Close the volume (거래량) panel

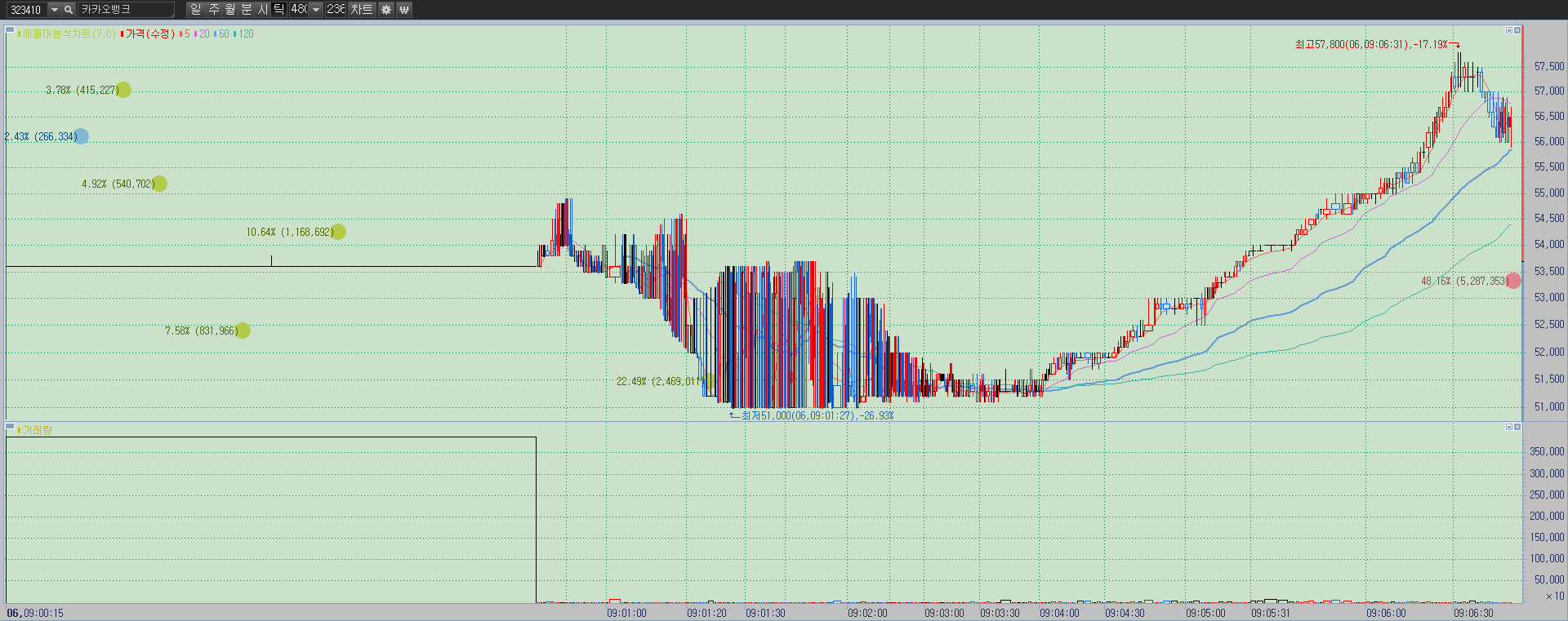point(1517,427)
